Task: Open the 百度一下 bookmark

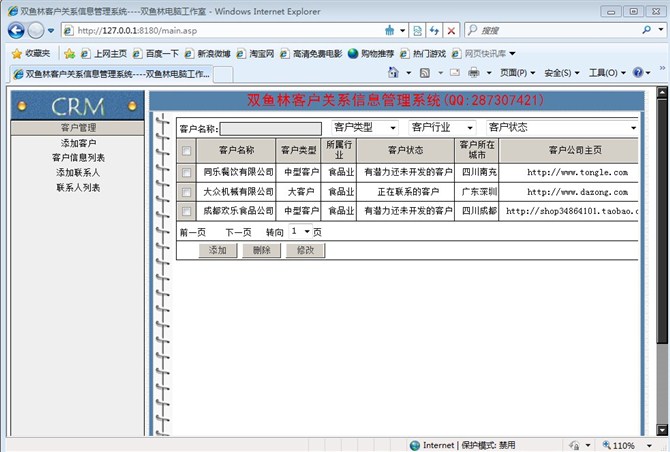Action: (x=156, y=53)
